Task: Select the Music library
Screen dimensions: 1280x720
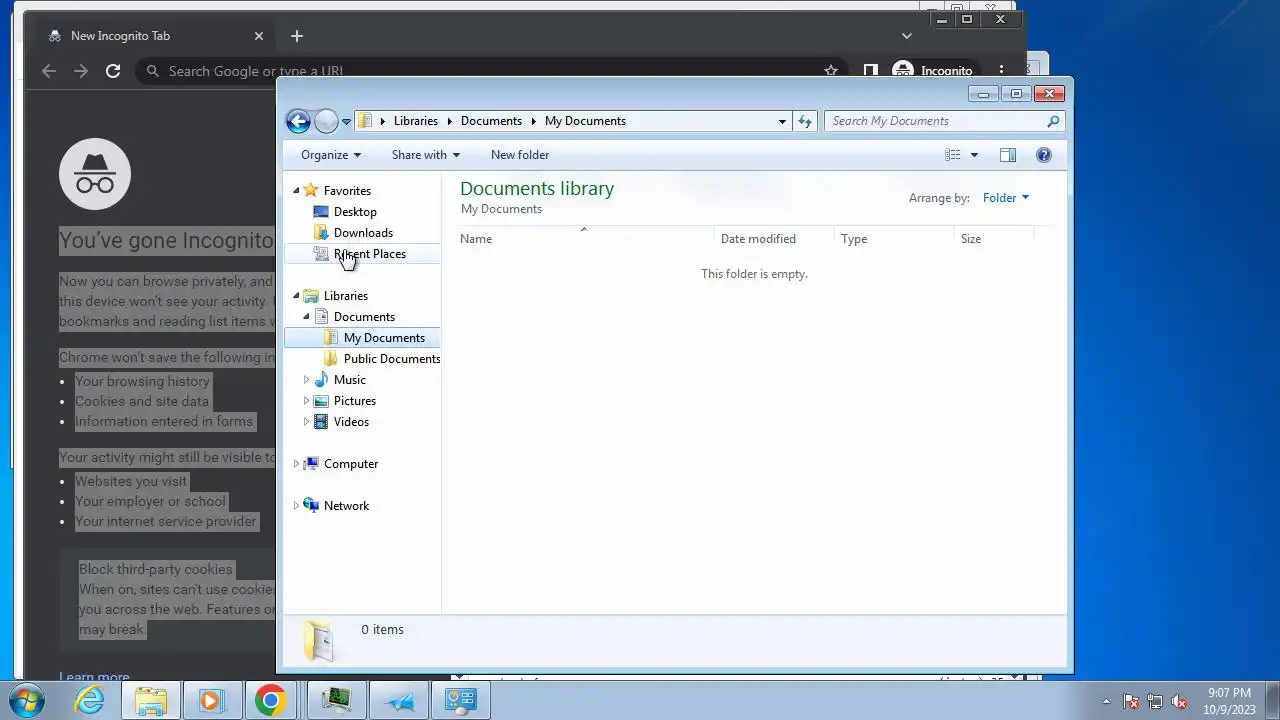Action: pyautogui.click(x=349, y=380)
